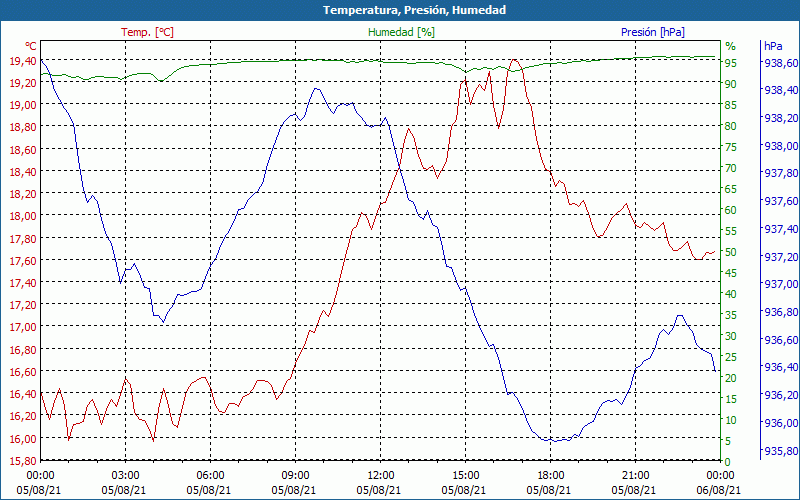The width and height of the screenshot is (800, 500).
Task: Select the blue "Presión [hPa]" legend label
Action: [653, 32]
